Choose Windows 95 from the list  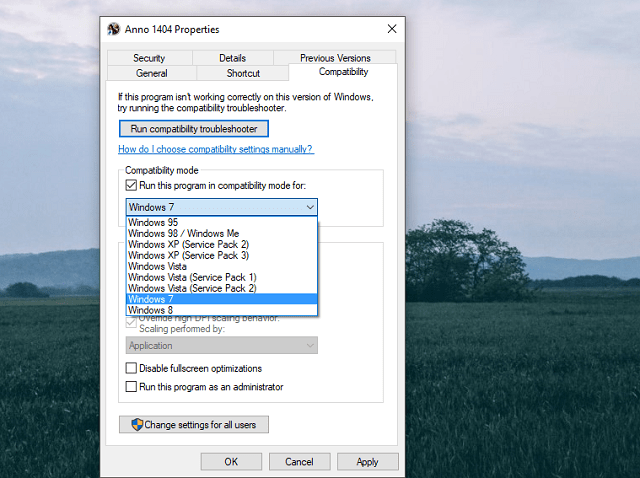pyautogui.click(x=222, y=222)
